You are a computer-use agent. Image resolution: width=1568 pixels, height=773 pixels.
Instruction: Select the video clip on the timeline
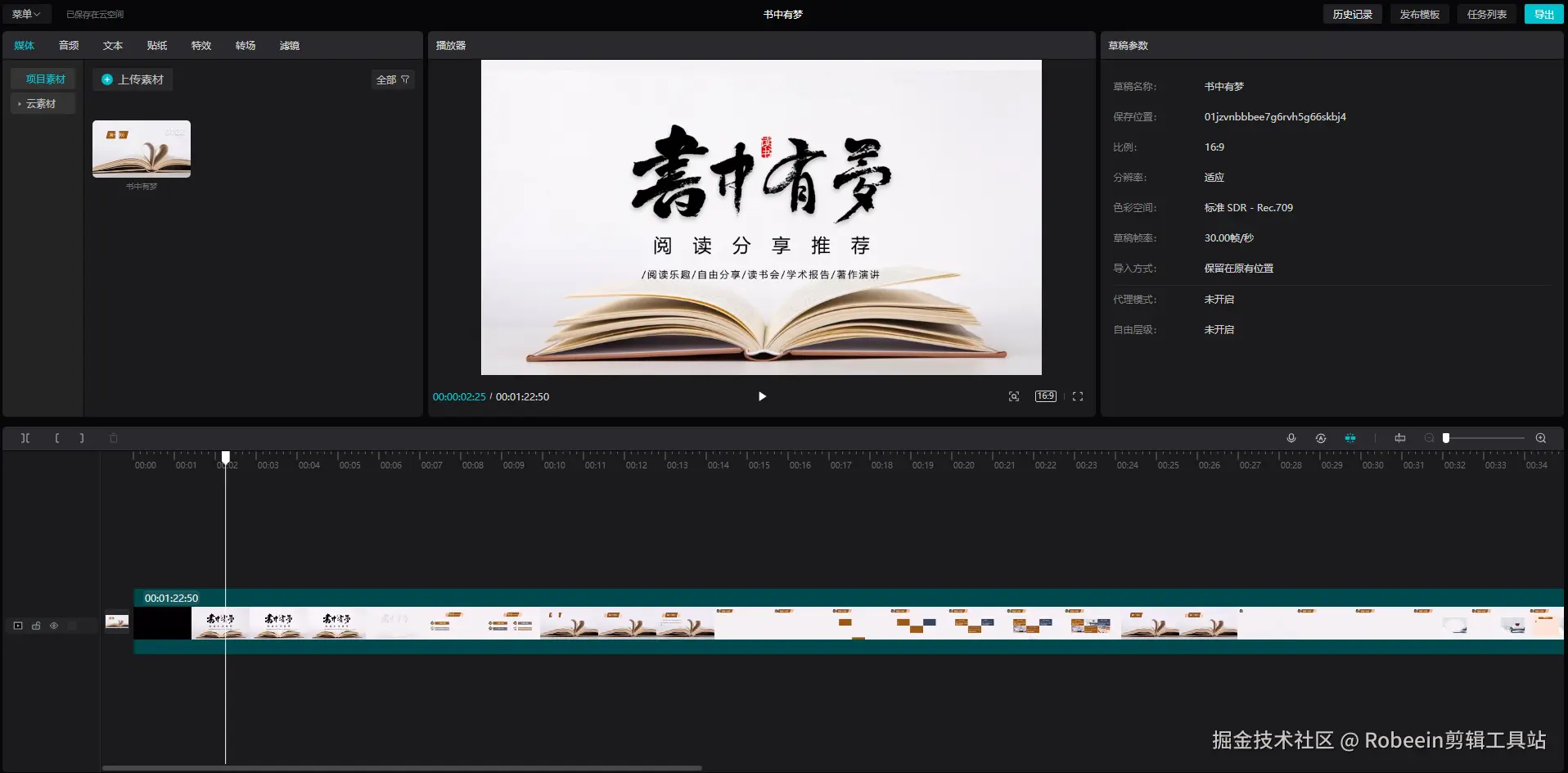[849, 623]
